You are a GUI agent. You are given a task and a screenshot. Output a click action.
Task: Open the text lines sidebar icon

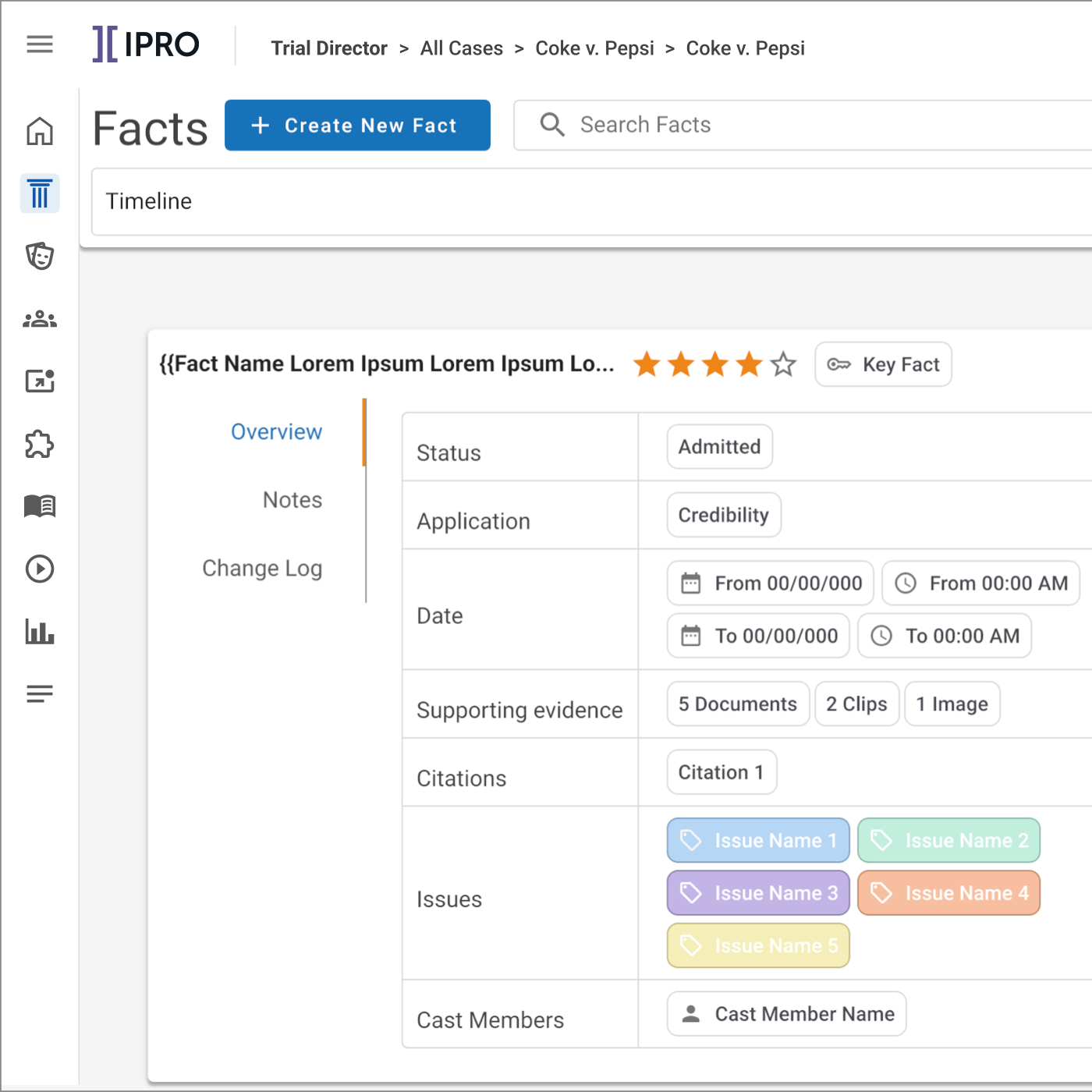[40, 693]
